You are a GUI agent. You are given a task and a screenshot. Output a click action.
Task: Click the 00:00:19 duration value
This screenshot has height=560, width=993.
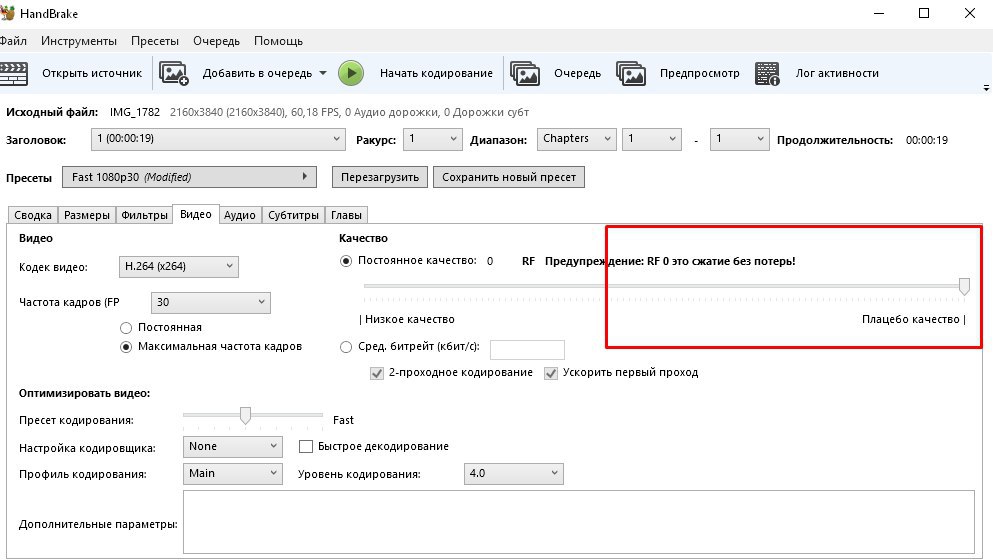(x=927, y=140)
